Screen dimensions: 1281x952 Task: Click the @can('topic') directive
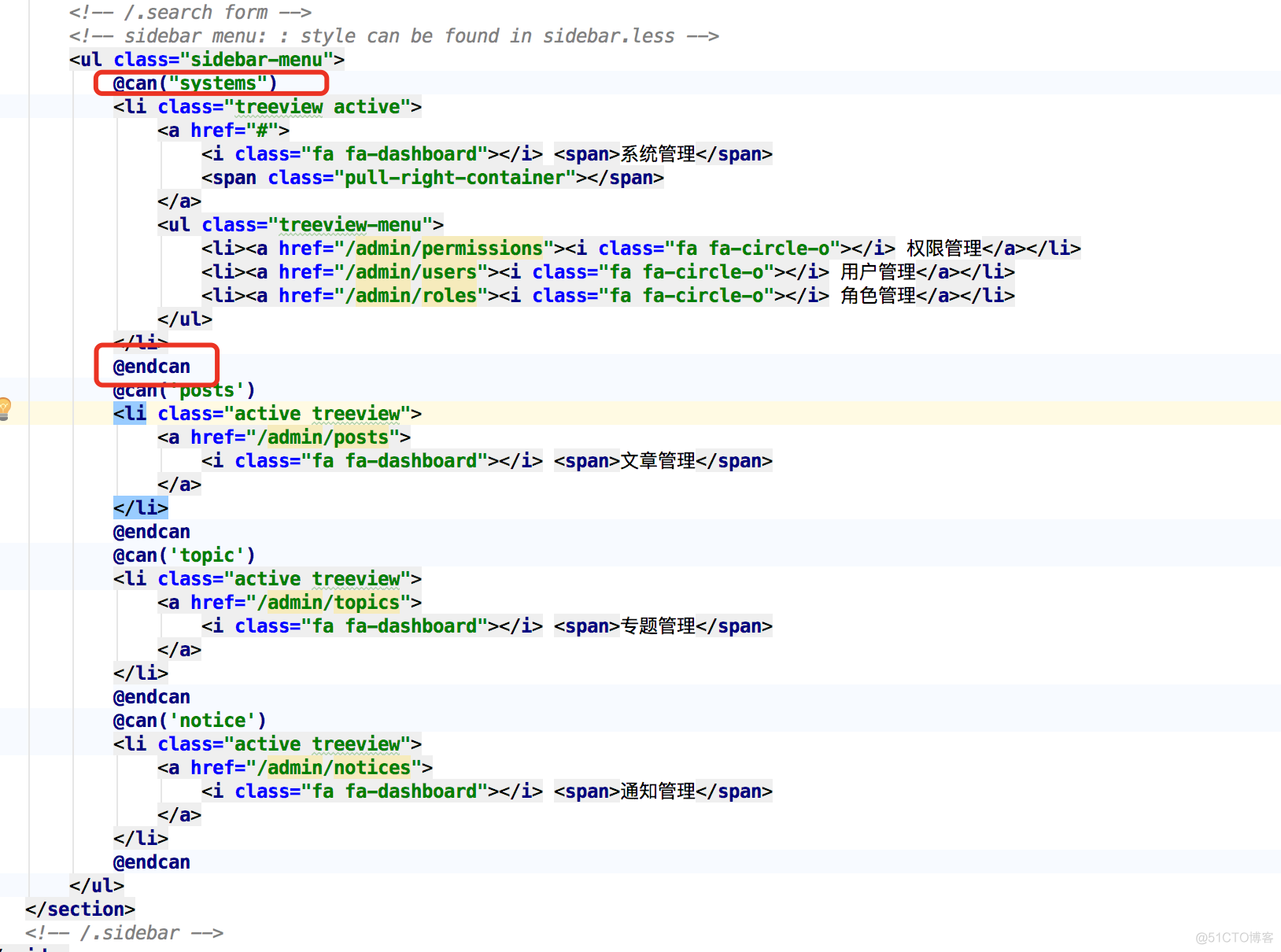coord(184,555)
